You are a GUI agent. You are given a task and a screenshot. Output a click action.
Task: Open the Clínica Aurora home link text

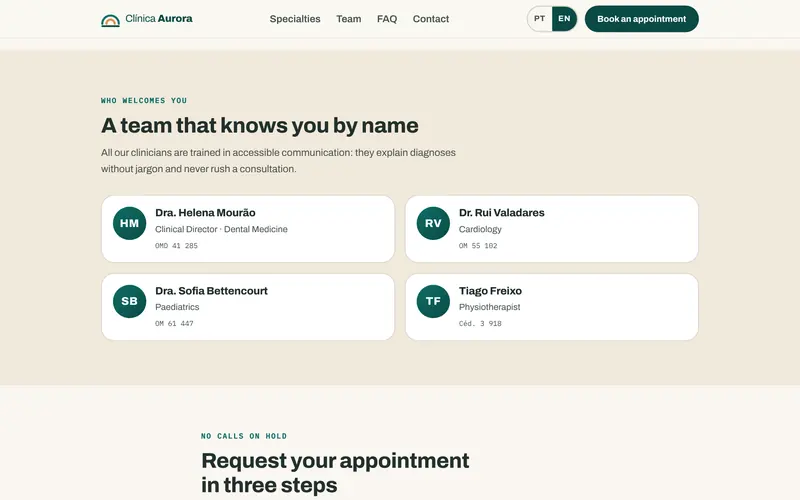pos(159,19)
